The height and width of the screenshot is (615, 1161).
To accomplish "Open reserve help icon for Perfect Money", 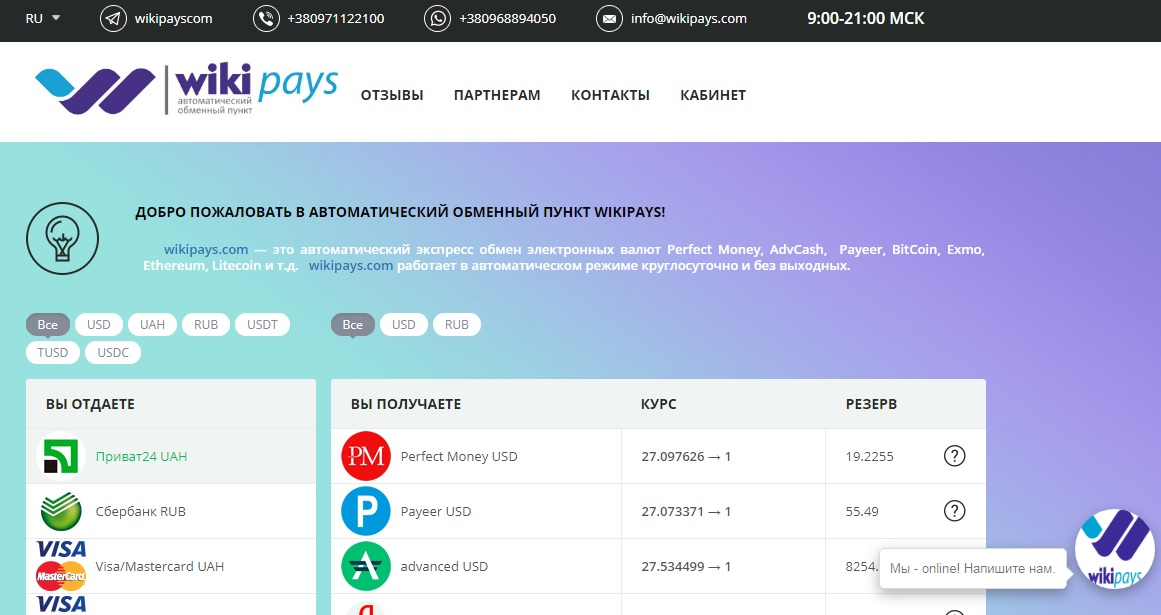I will click(x=954, y=456).
